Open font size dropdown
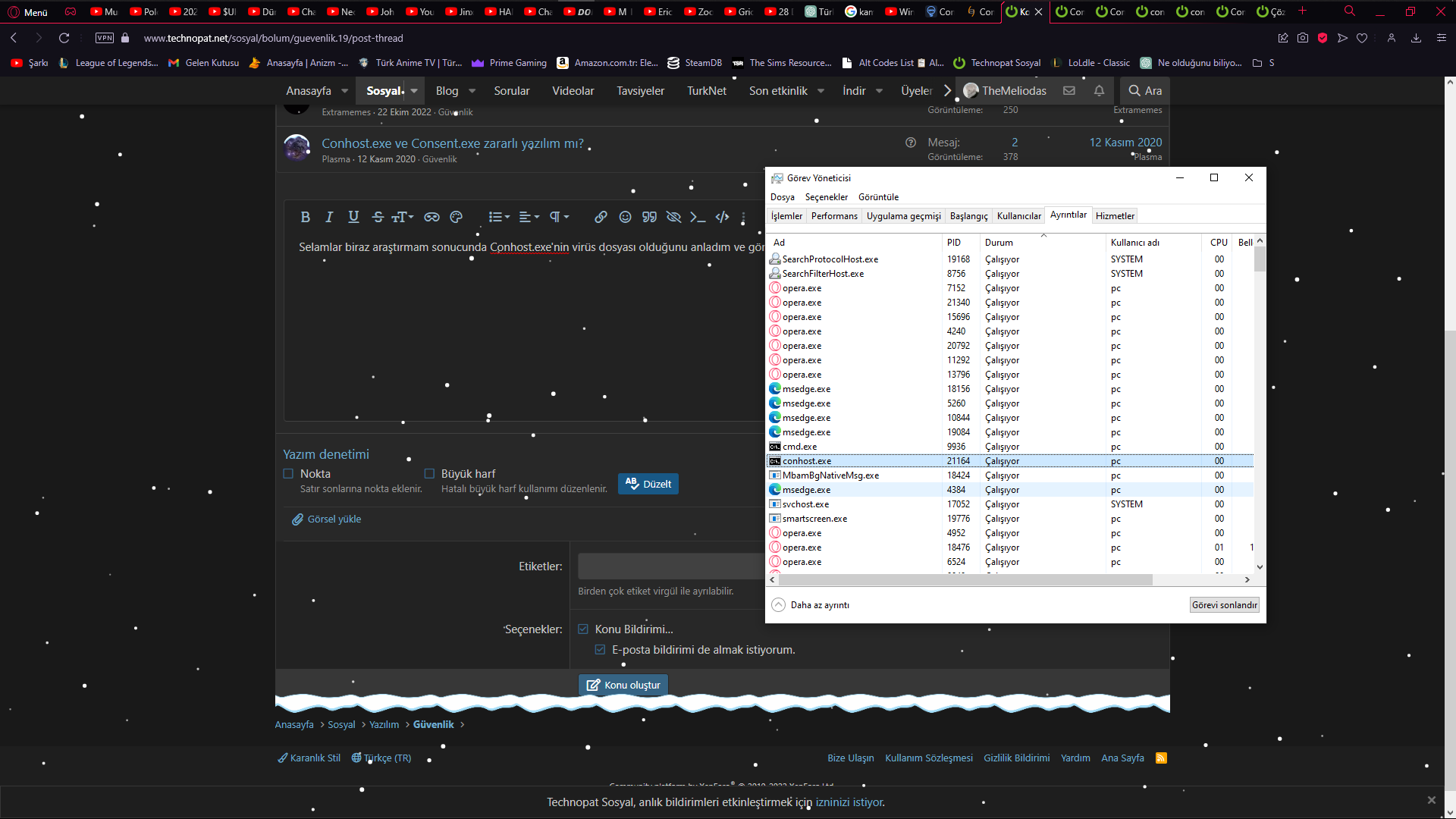 tap(403, 217)
